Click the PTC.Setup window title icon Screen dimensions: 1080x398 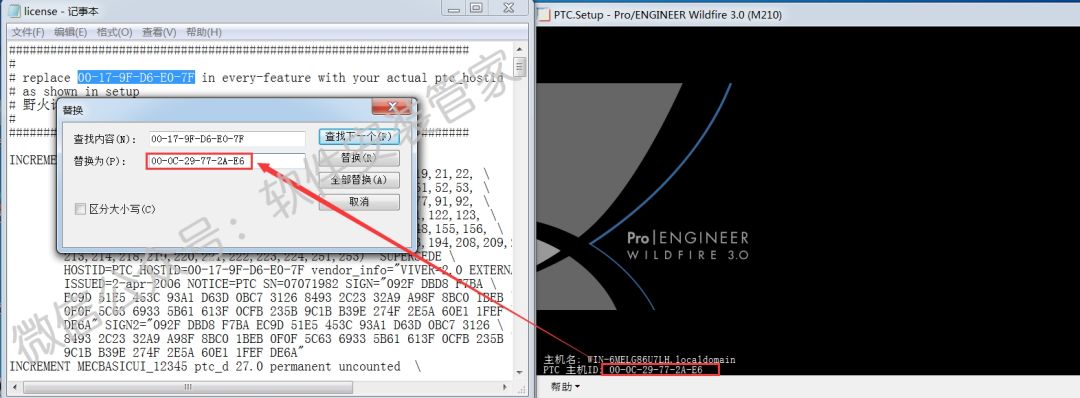(544, 14)
